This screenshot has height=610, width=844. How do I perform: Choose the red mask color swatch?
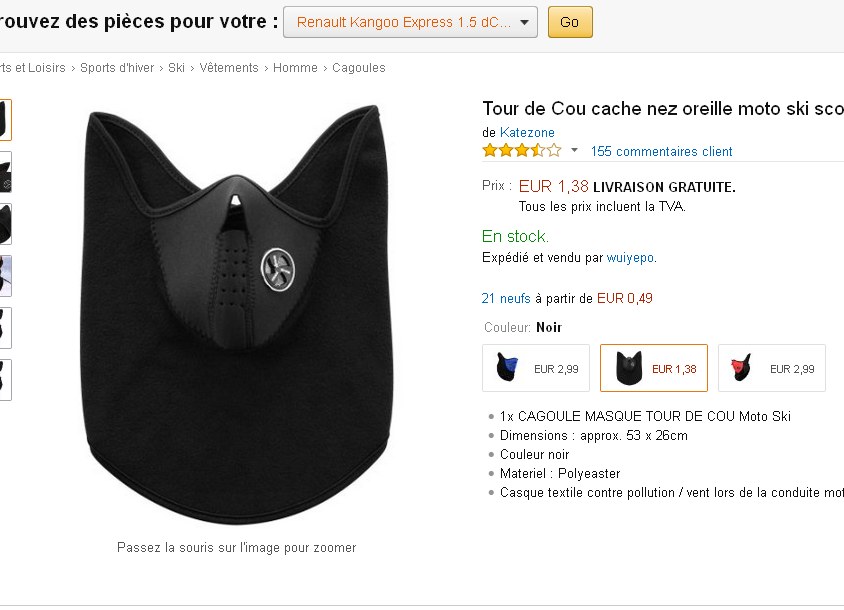772,368
